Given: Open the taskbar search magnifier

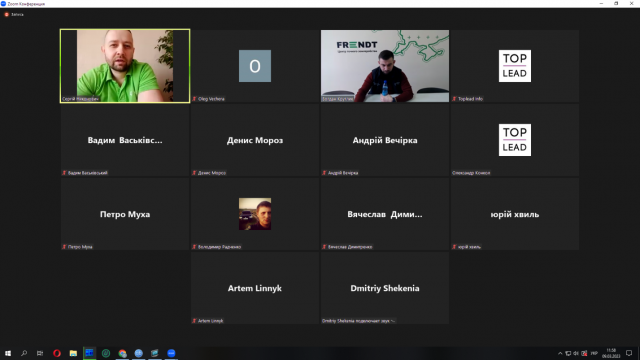Looking at the screenshot, I should click(x=24, y=353).
